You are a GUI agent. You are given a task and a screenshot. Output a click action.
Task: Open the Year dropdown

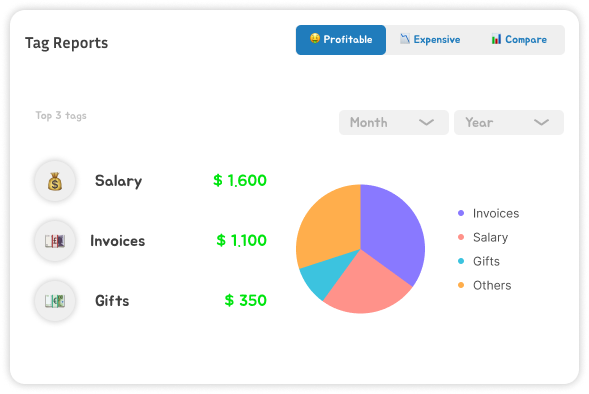pyautogui.click(x=509, y=122)
